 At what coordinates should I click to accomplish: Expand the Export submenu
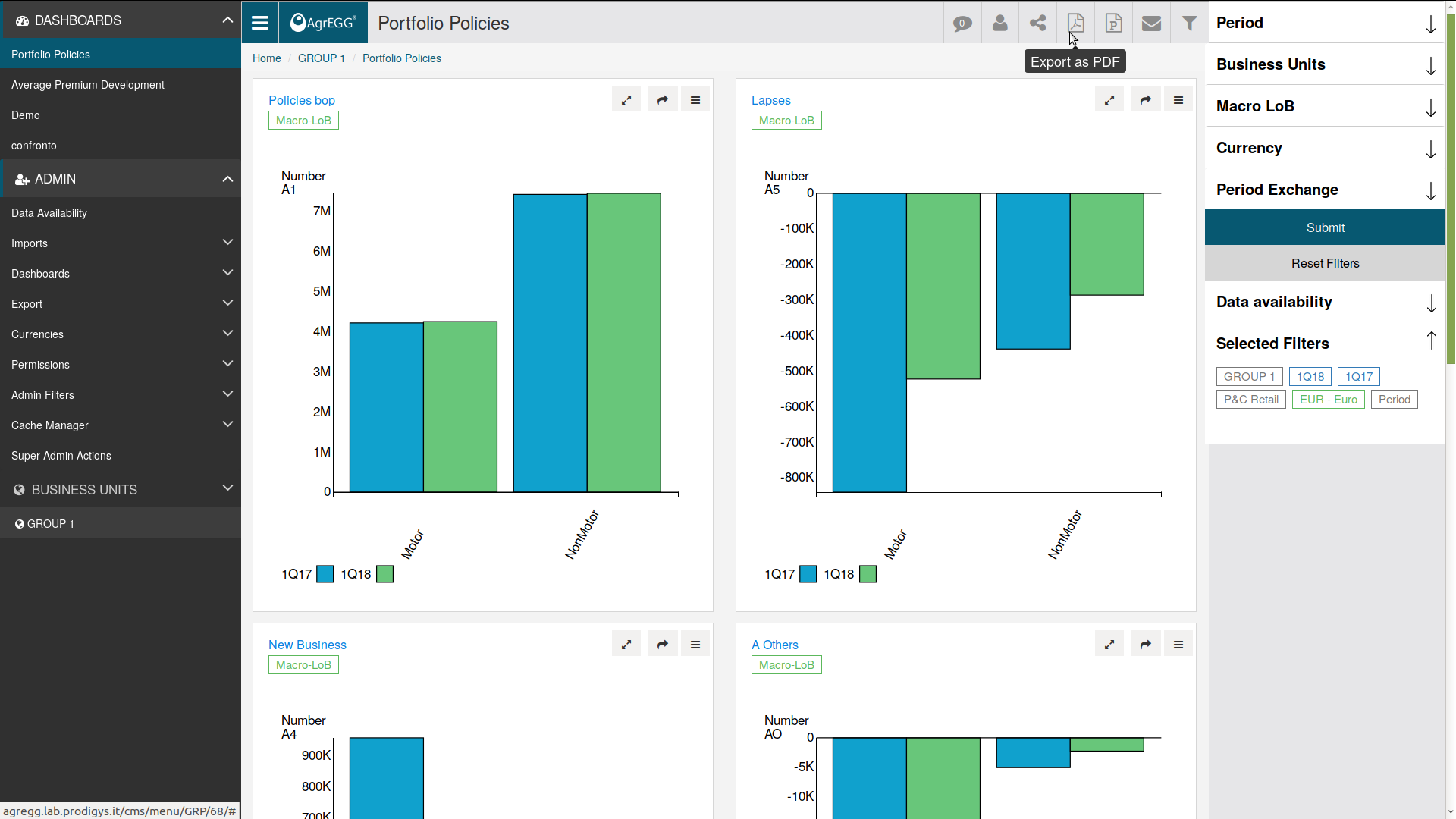pyautogui.click(x=227, y=303)
